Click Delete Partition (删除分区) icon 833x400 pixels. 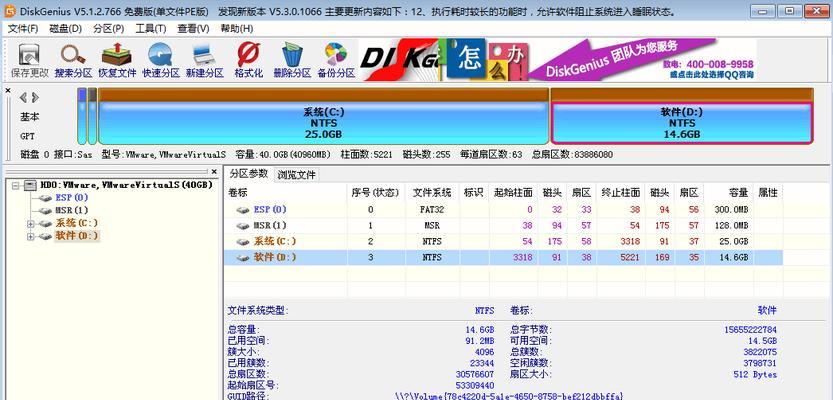click(x=292, y=61)
